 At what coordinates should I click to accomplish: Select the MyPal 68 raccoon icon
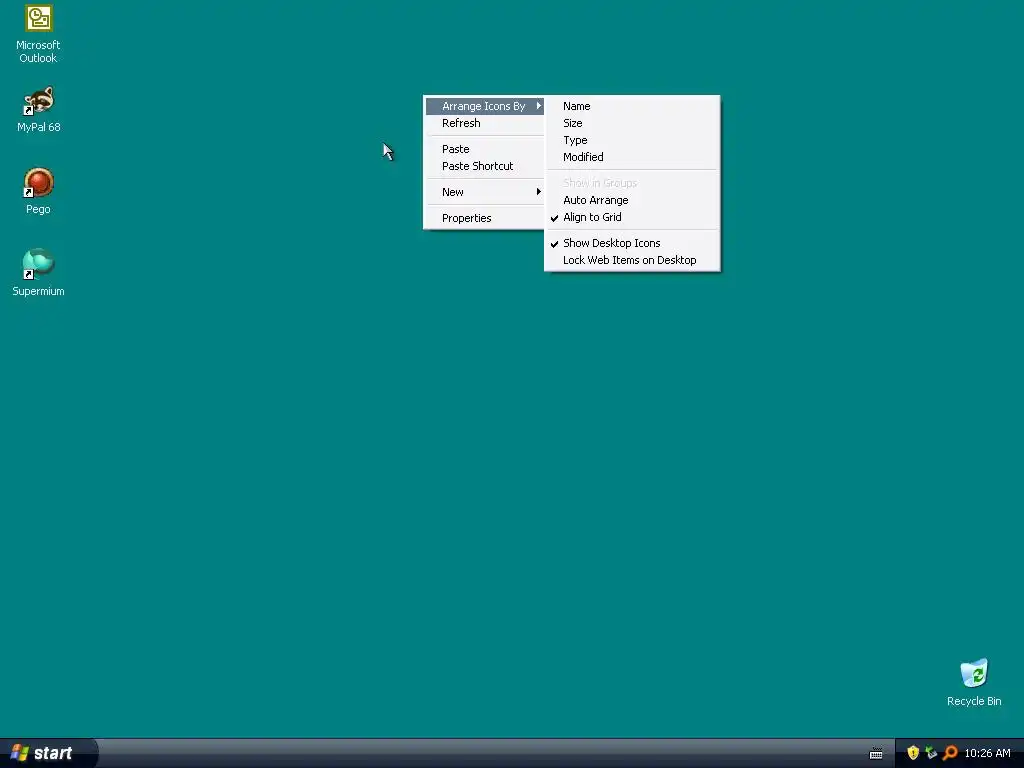pyautogui.click(x=39, y=109)
